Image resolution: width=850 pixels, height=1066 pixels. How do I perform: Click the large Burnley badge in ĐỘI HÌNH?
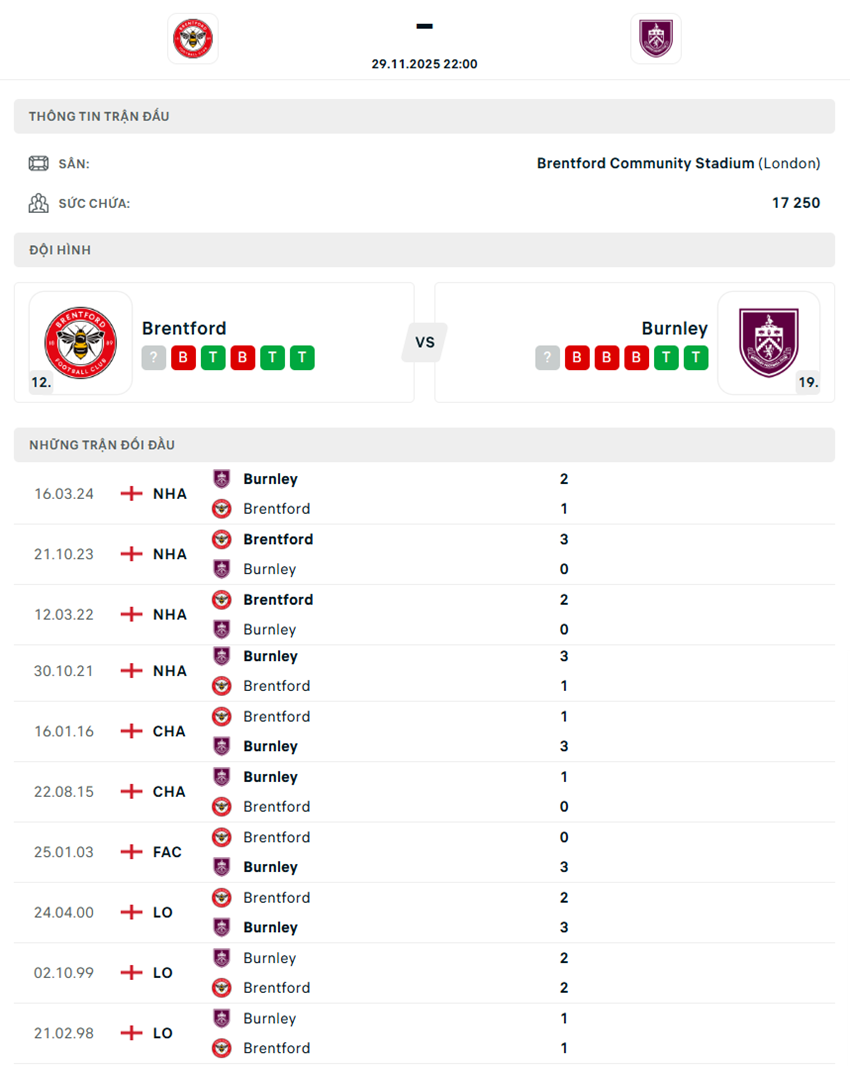[x=770, y=342]
